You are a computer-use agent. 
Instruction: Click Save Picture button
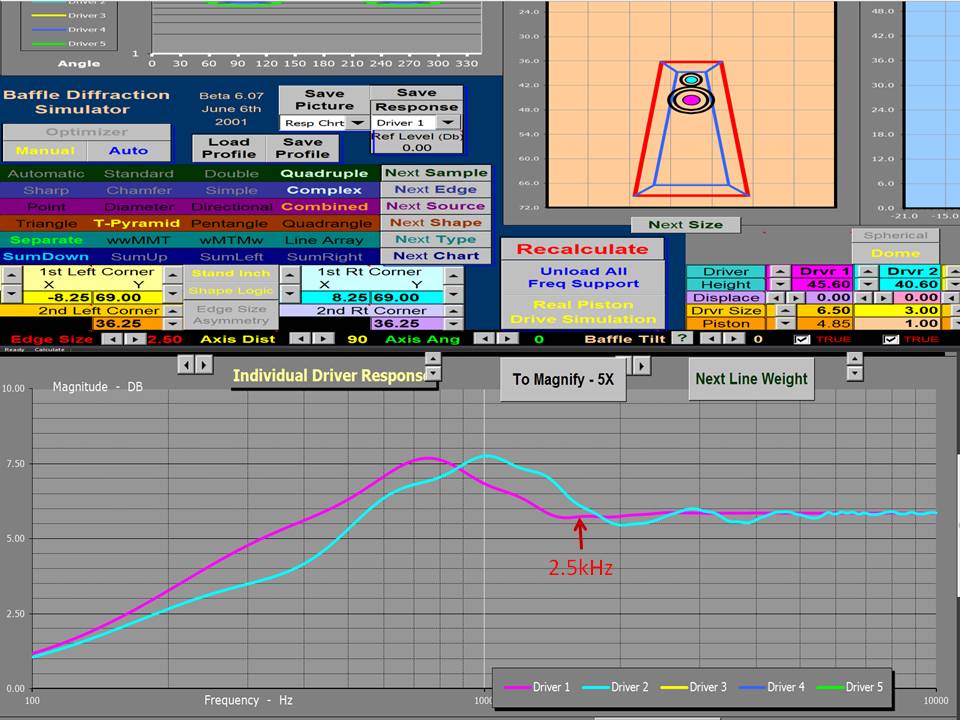(324, 100)
